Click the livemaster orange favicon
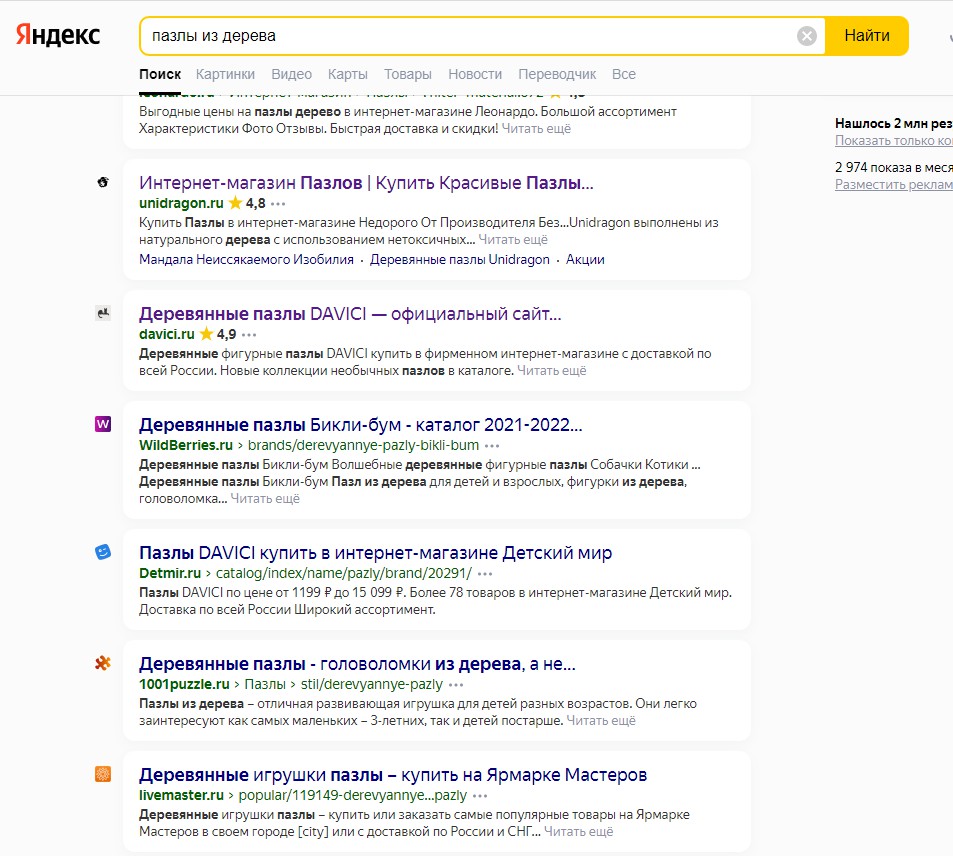953x856 pixels. point(103,774)
